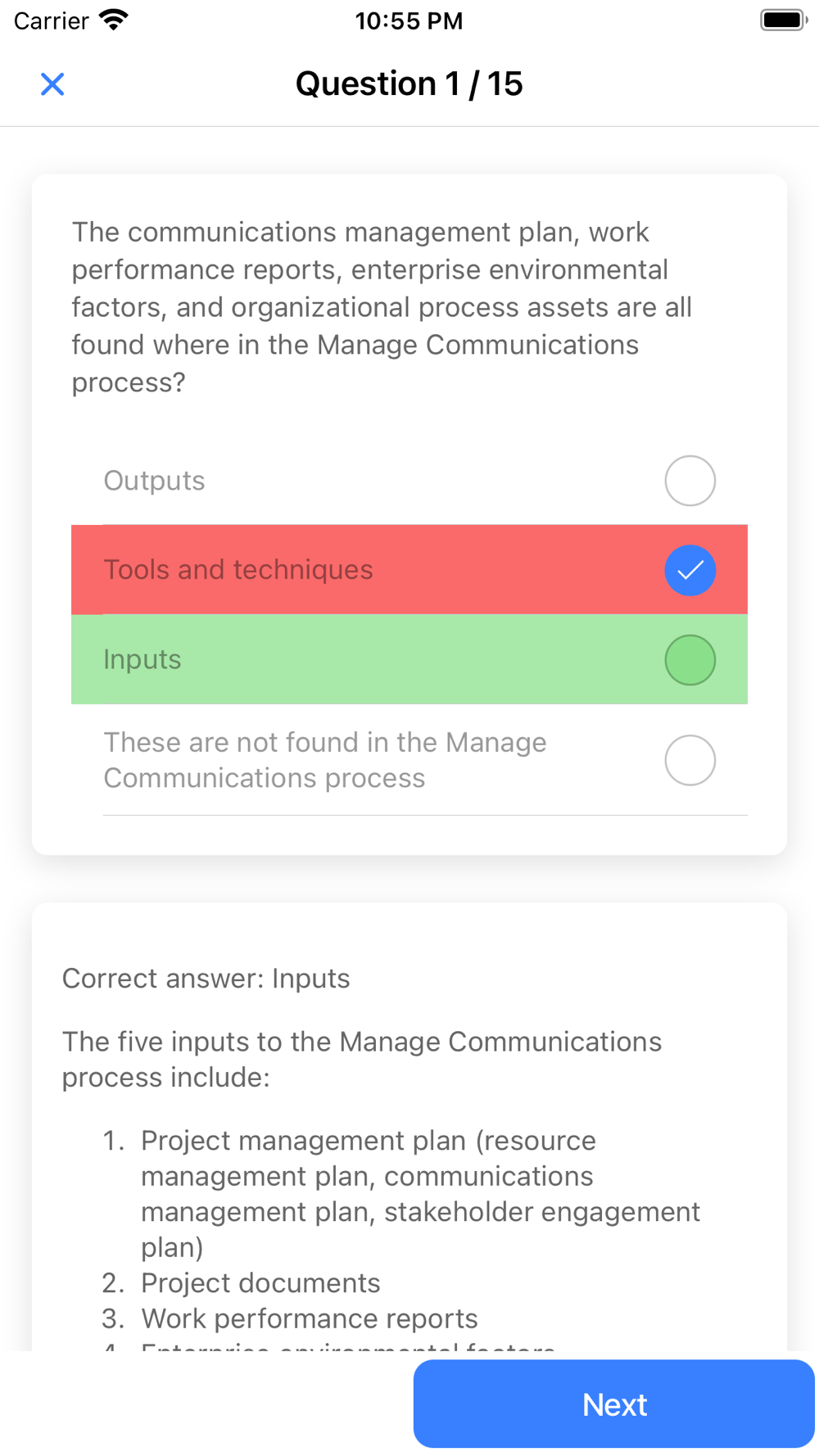Tap the red Tools and techniques row
The image size is (819, 1456).
click(x=409, y=570)
